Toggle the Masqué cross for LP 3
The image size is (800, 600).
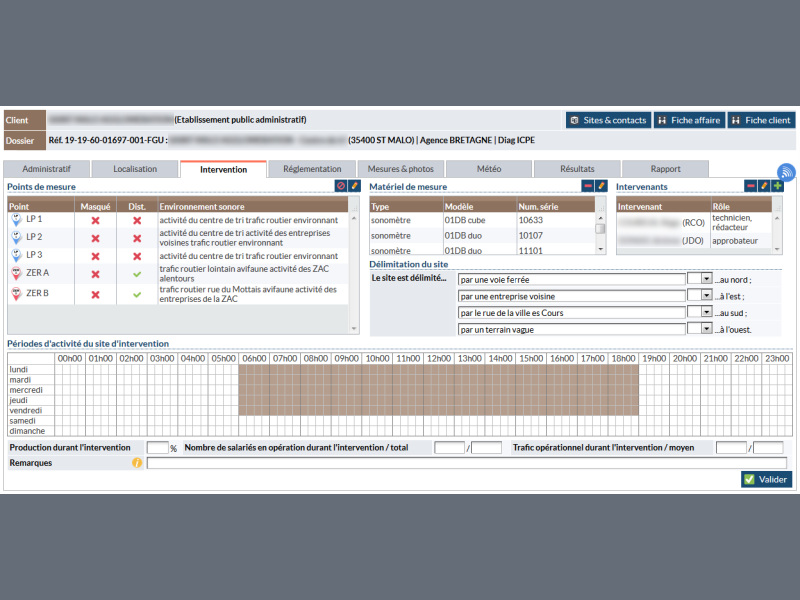coord(95,256)
